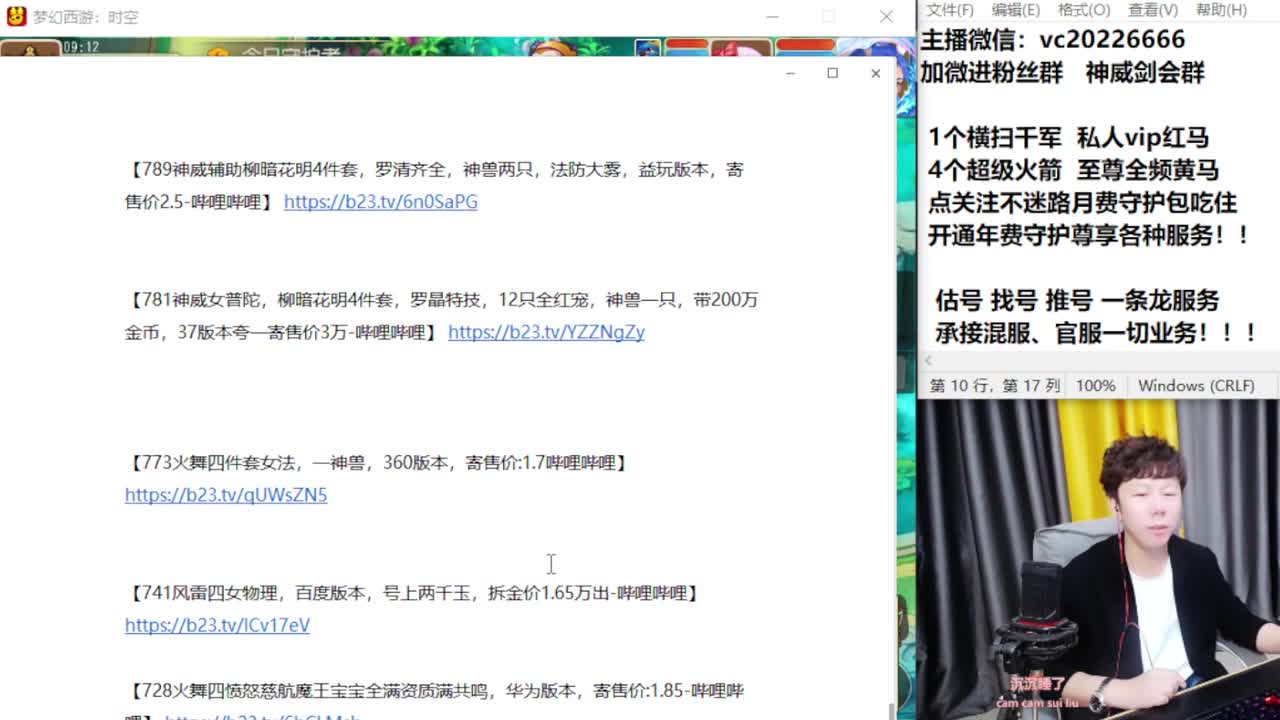This screenshot has height=720, width=1280.
Task: Click the 主播微信 vc20226666 line in Notepad
Action: pyautogui.click(x=1053, y=40)
